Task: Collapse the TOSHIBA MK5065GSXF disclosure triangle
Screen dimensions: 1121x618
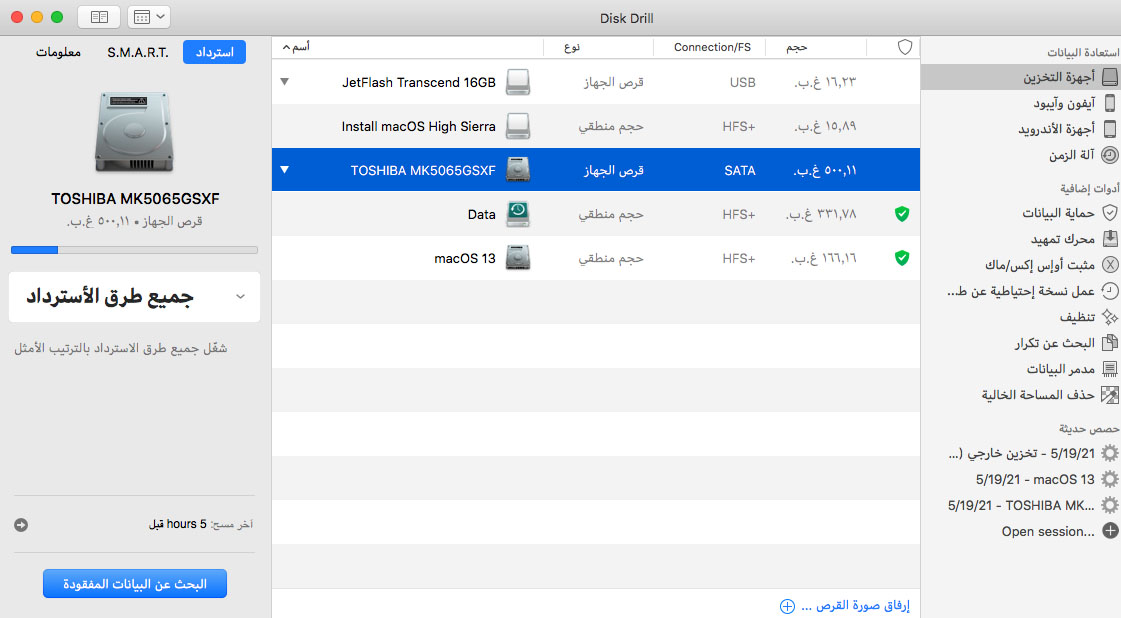Action: [285, 170]
